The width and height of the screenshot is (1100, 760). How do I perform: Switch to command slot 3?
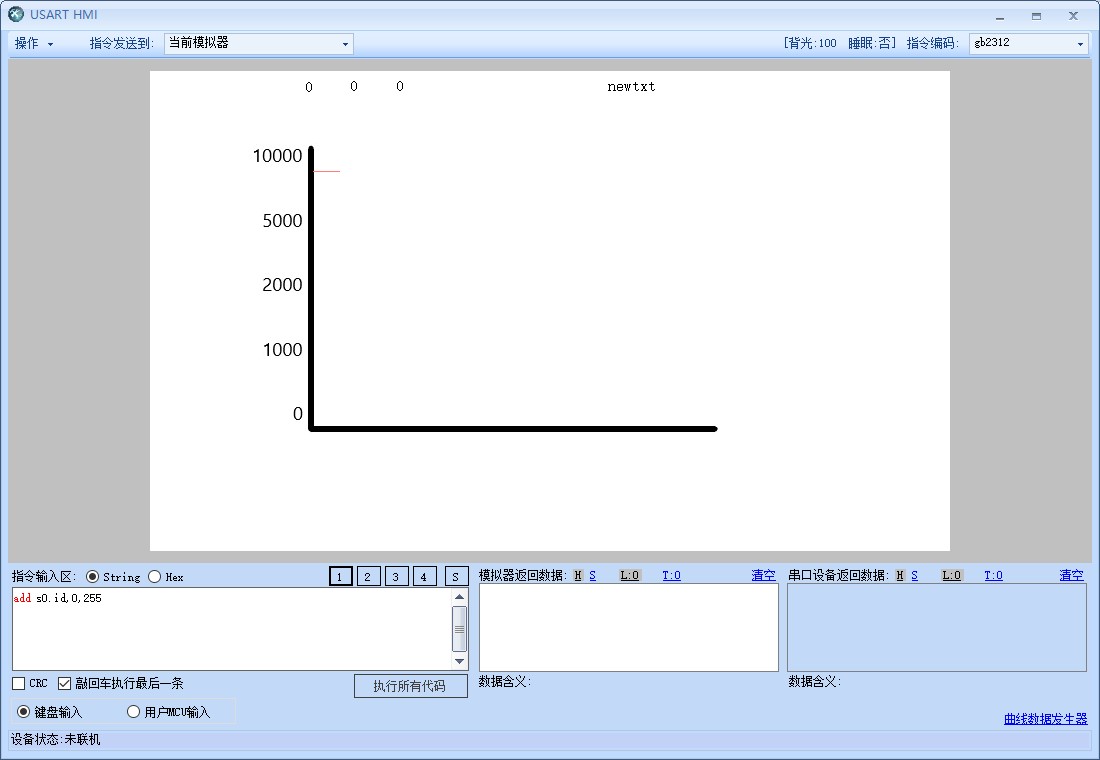[397, 576]
